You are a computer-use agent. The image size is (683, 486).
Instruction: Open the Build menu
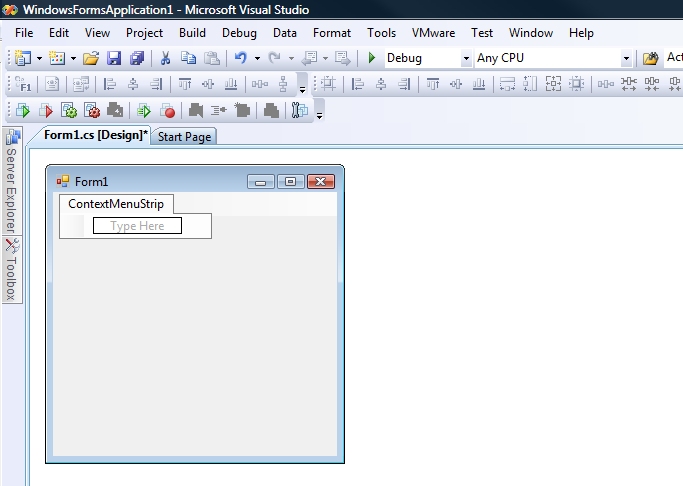coord(192,33)
